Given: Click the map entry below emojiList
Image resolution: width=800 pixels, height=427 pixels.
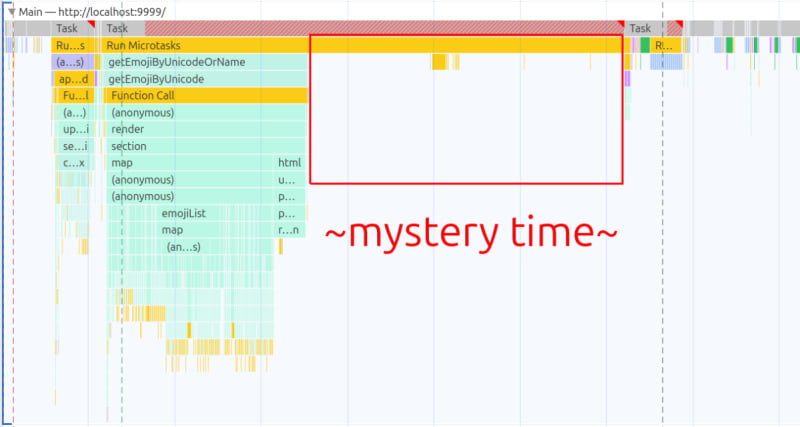Looking at the screenshot, I should 173,230.
